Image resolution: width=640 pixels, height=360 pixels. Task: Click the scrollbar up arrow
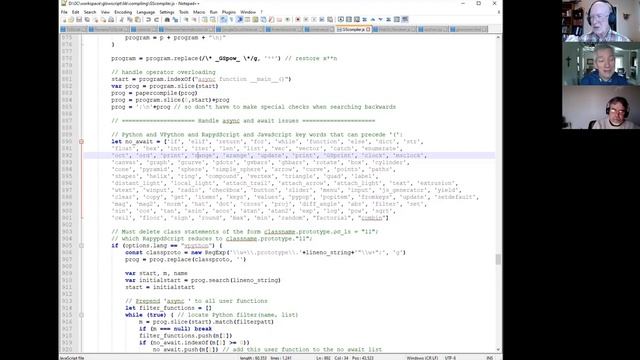tap(498, 37)
